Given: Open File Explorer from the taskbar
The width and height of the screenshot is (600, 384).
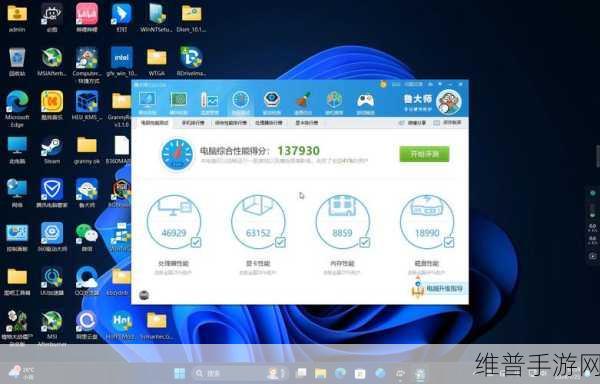Looking at the screenshot, I should click(x=320, y=373).
